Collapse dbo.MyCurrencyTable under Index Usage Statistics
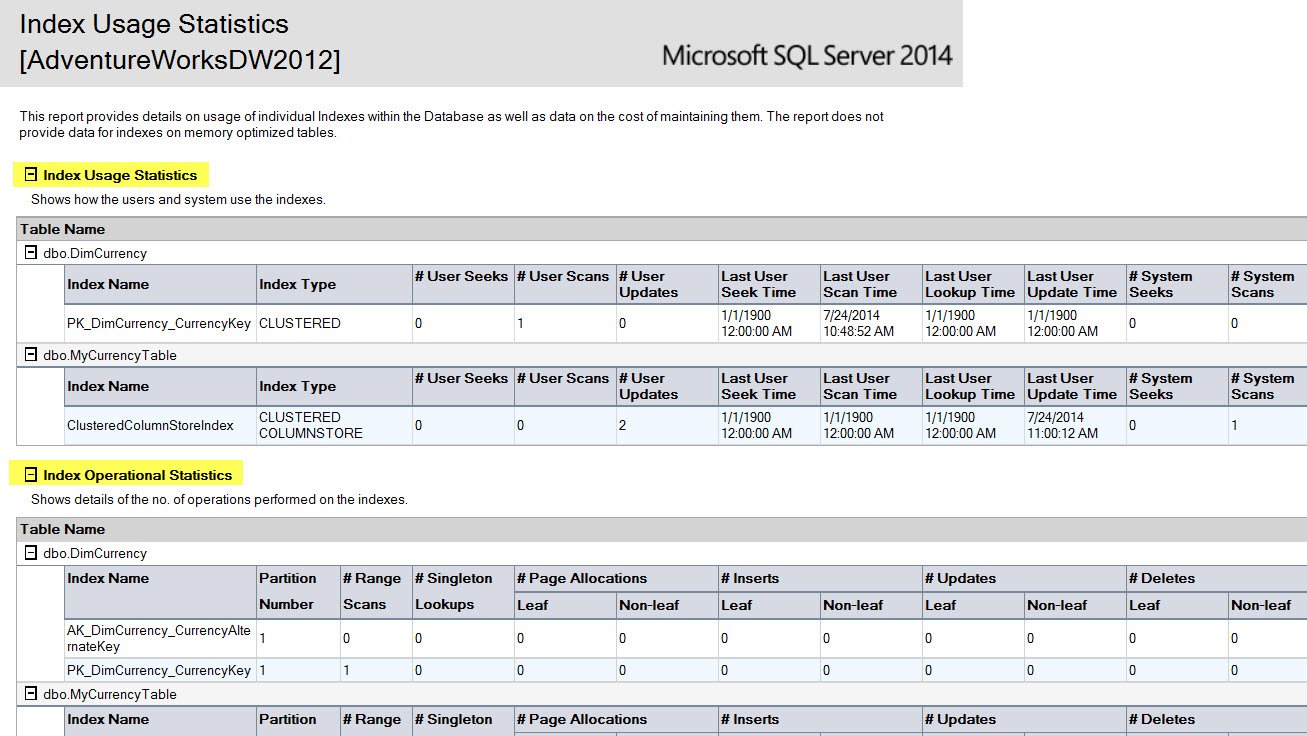1307x736 pixels. coord(30,355)
